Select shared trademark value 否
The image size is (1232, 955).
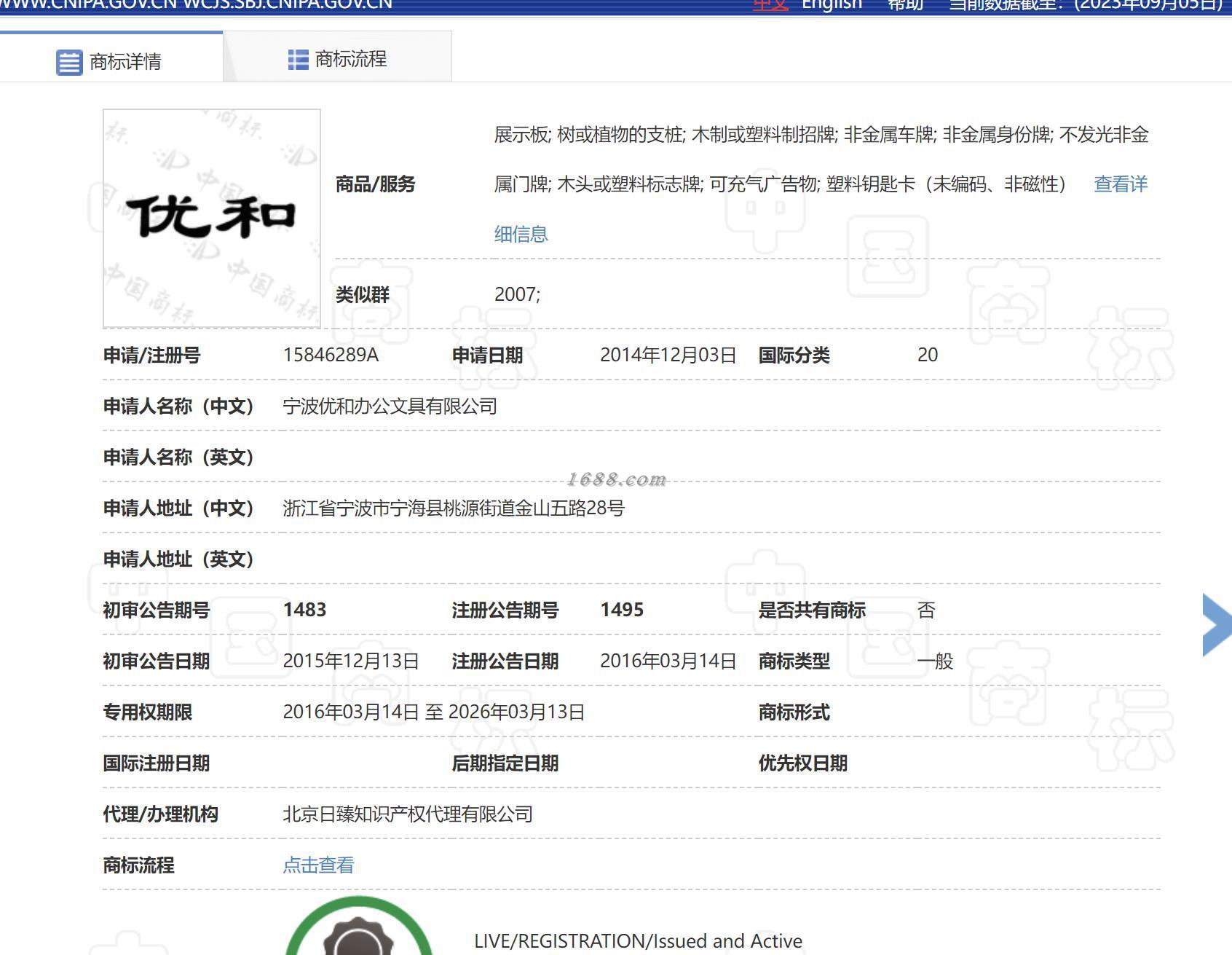(926, 610)
